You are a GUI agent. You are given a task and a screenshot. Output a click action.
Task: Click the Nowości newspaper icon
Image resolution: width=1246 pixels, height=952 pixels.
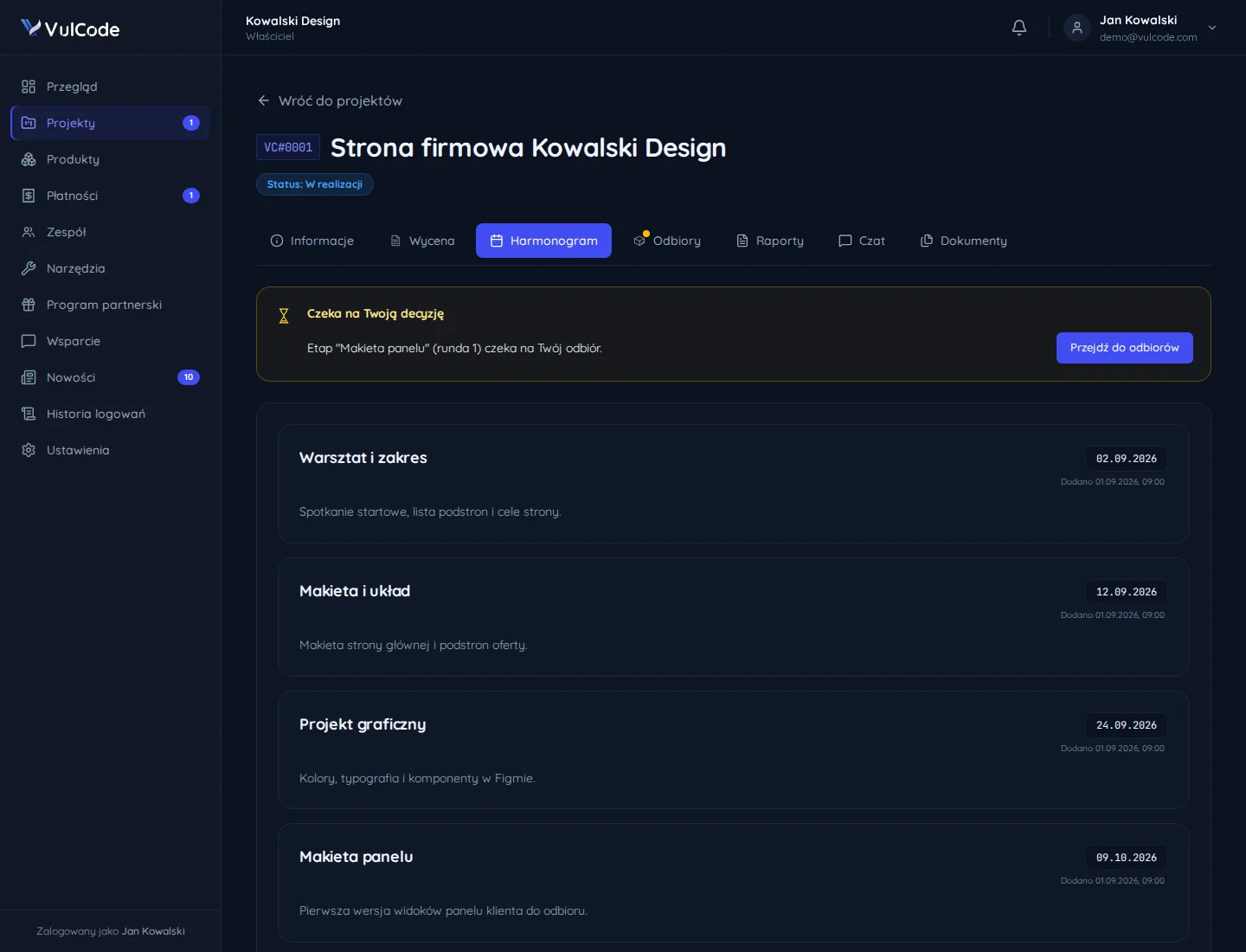29,377
